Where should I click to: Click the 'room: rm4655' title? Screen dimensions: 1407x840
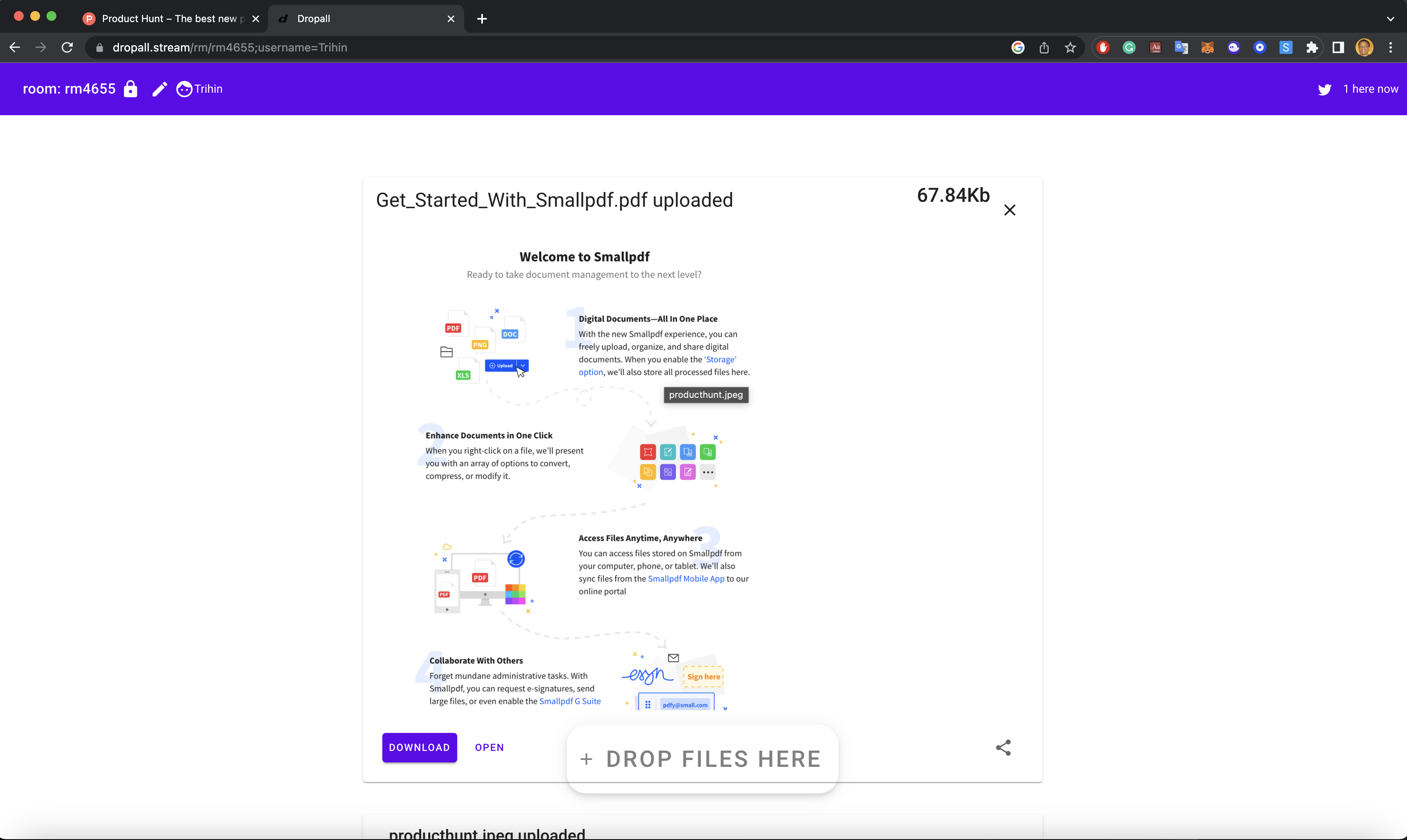pos(69,89)
